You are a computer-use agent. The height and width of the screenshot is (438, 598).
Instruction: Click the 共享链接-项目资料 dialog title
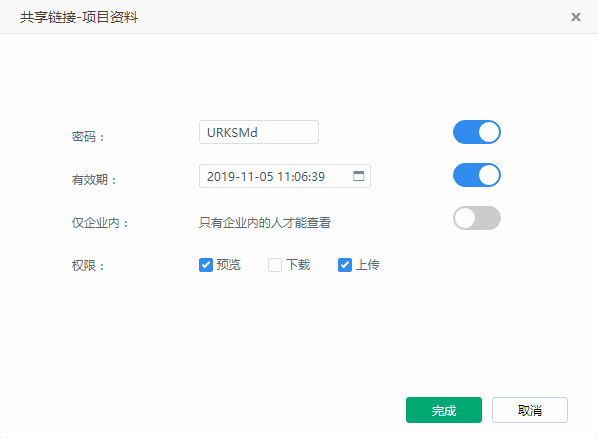tap(79, 18)
